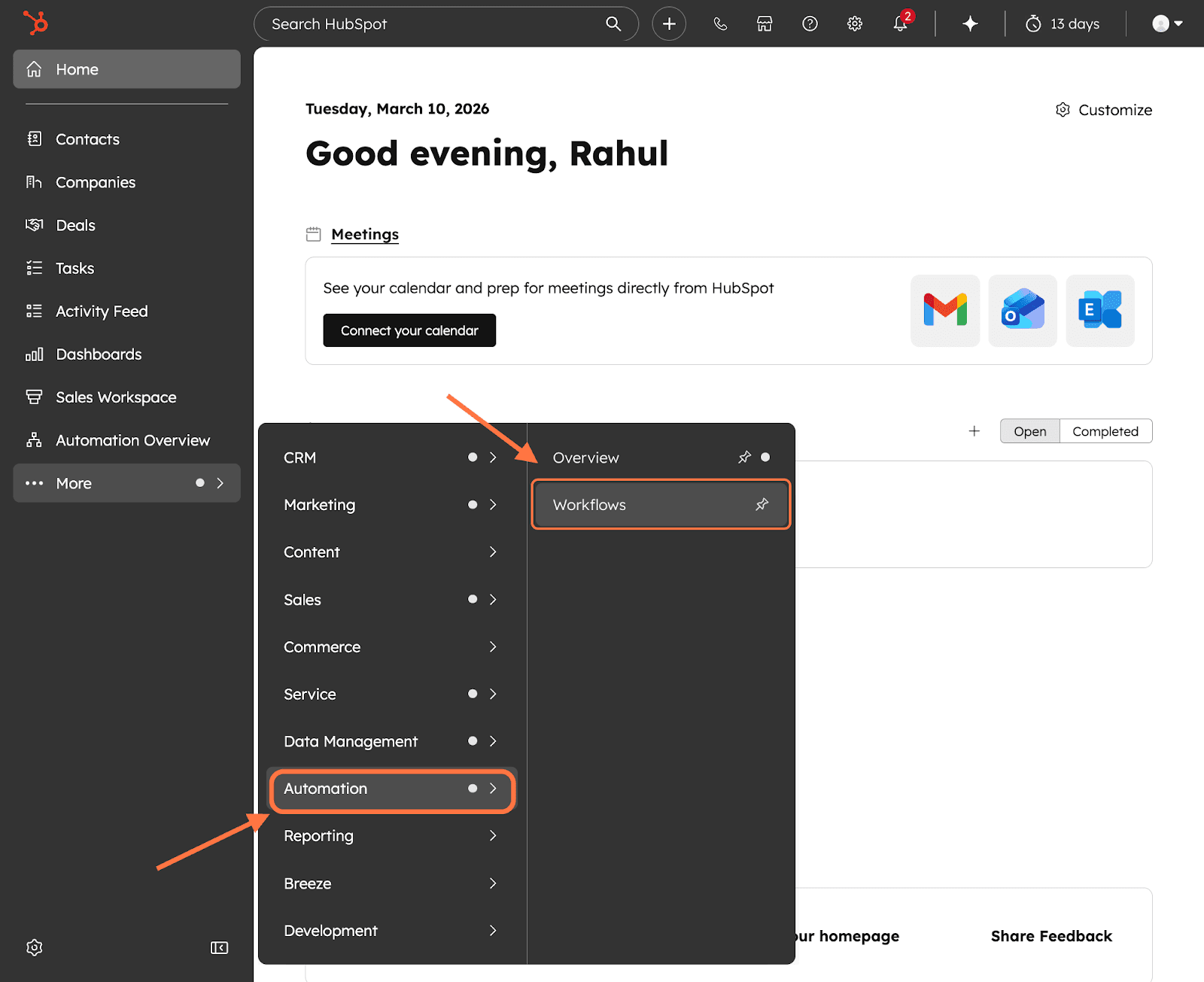The image size is (1204, 982).
Task: Pin the Overview menu item
Action: [744, 458]
